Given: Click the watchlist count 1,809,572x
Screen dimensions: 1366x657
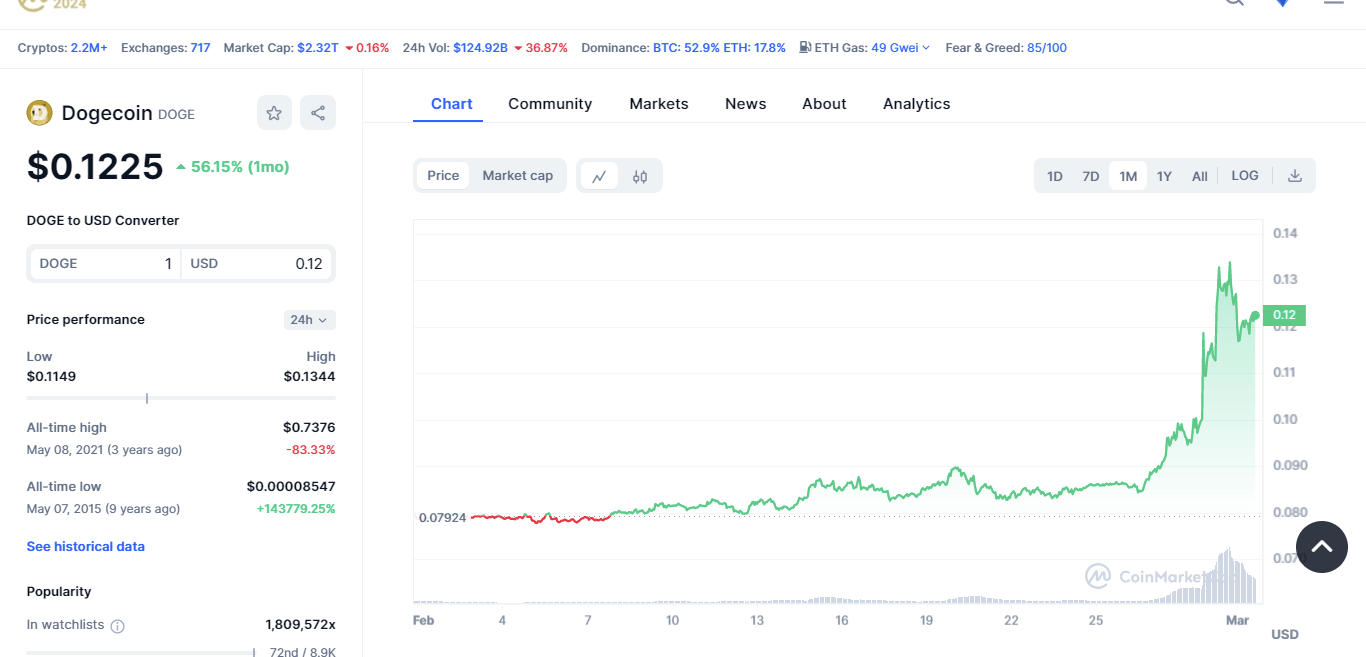Looking at the screenshot, I should [300, 625].
